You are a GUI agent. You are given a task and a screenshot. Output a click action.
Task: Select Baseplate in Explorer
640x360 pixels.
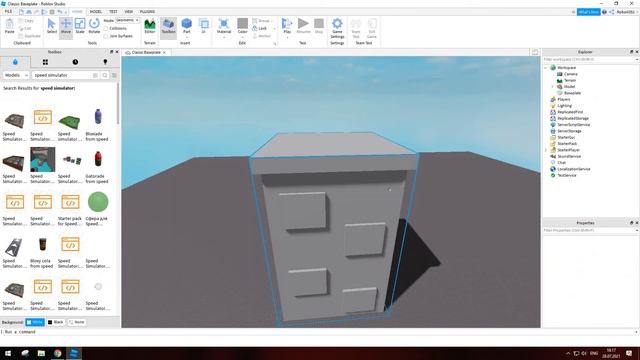click(572, 93)
